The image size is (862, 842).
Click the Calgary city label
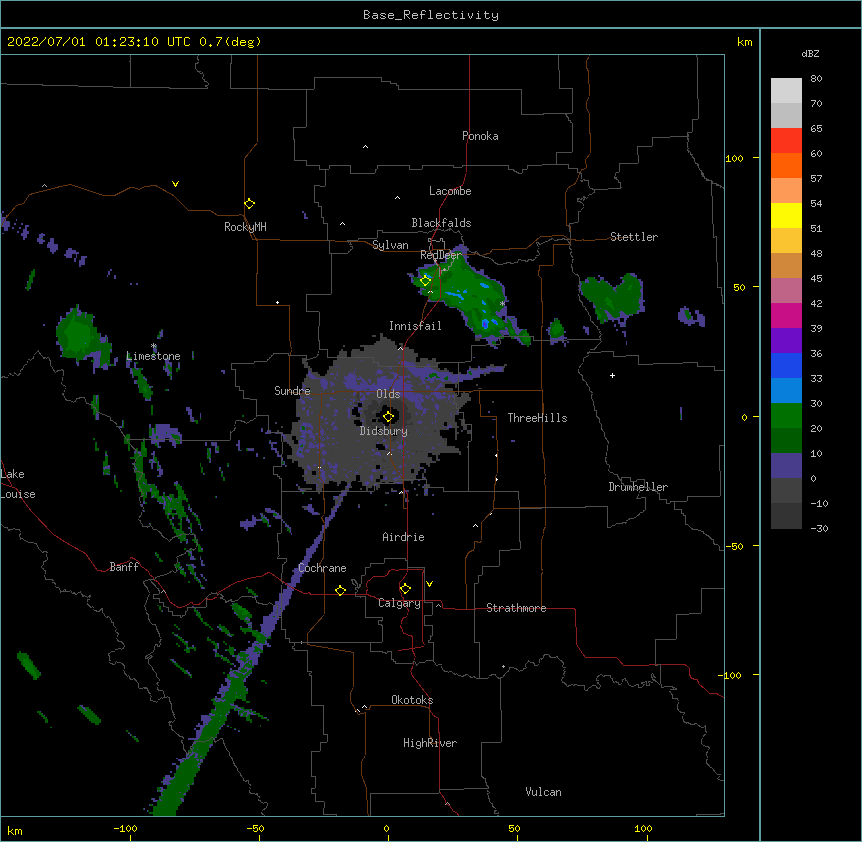coord(400,603)
